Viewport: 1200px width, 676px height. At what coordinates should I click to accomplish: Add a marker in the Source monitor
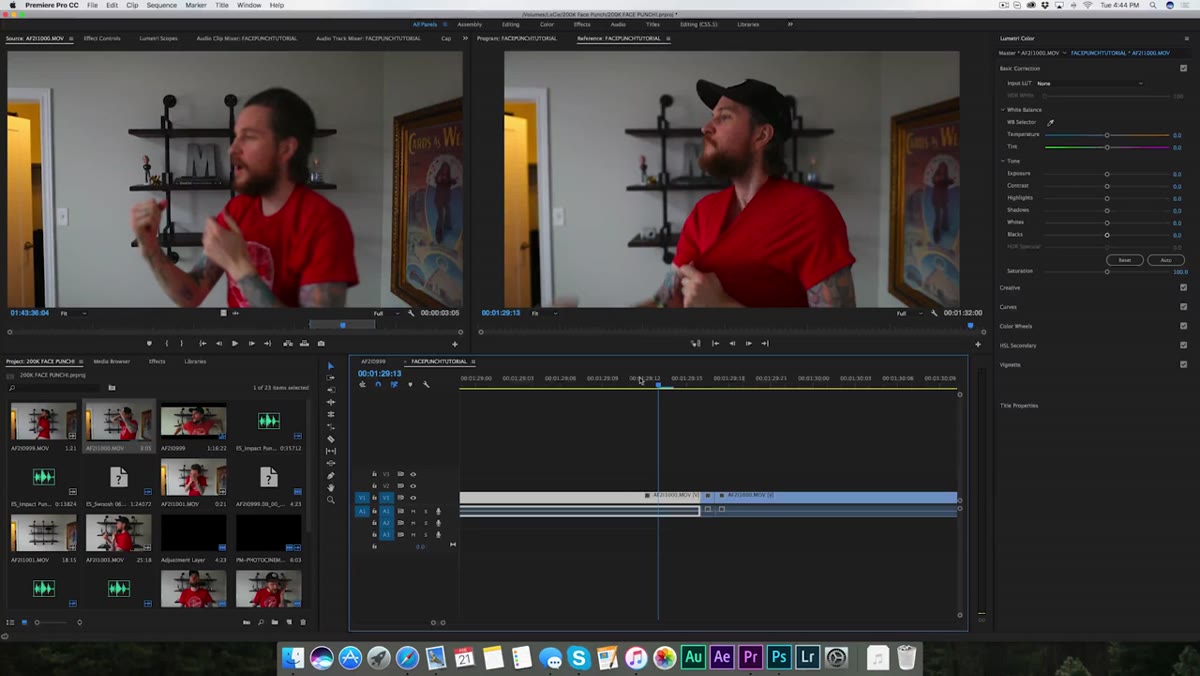coord(149,343)
